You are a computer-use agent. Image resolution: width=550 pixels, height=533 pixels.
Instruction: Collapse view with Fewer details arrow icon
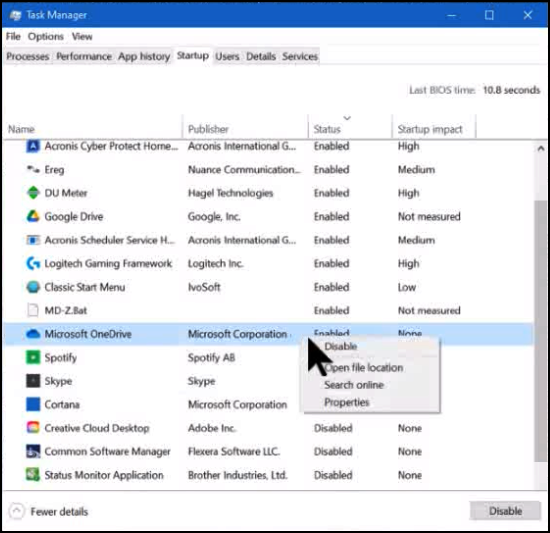tap(16, 511)
